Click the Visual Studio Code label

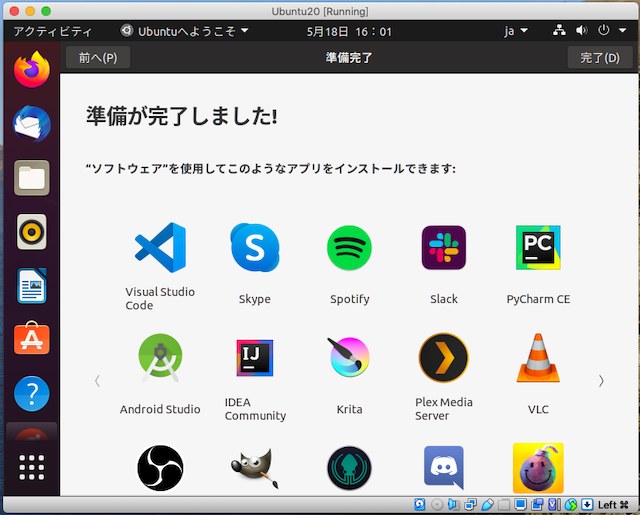tap(160, 298)
